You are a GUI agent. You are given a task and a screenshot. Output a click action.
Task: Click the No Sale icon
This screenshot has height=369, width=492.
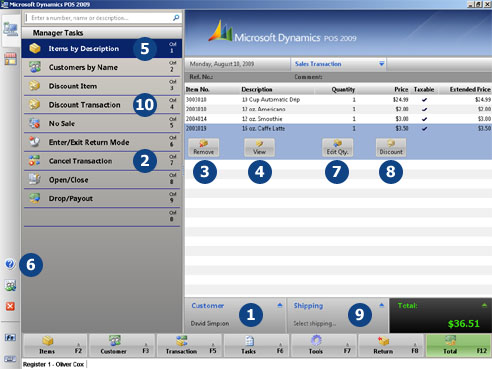(35, 123)
